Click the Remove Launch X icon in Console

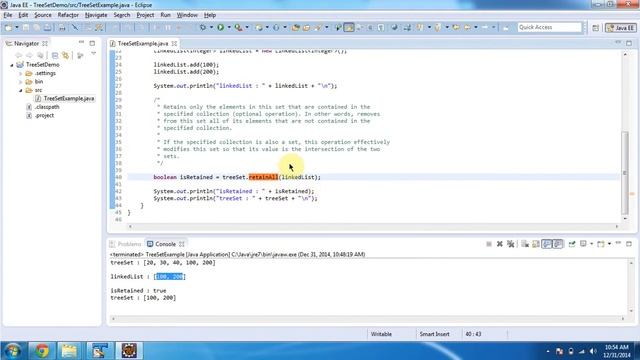coord(500,244)
